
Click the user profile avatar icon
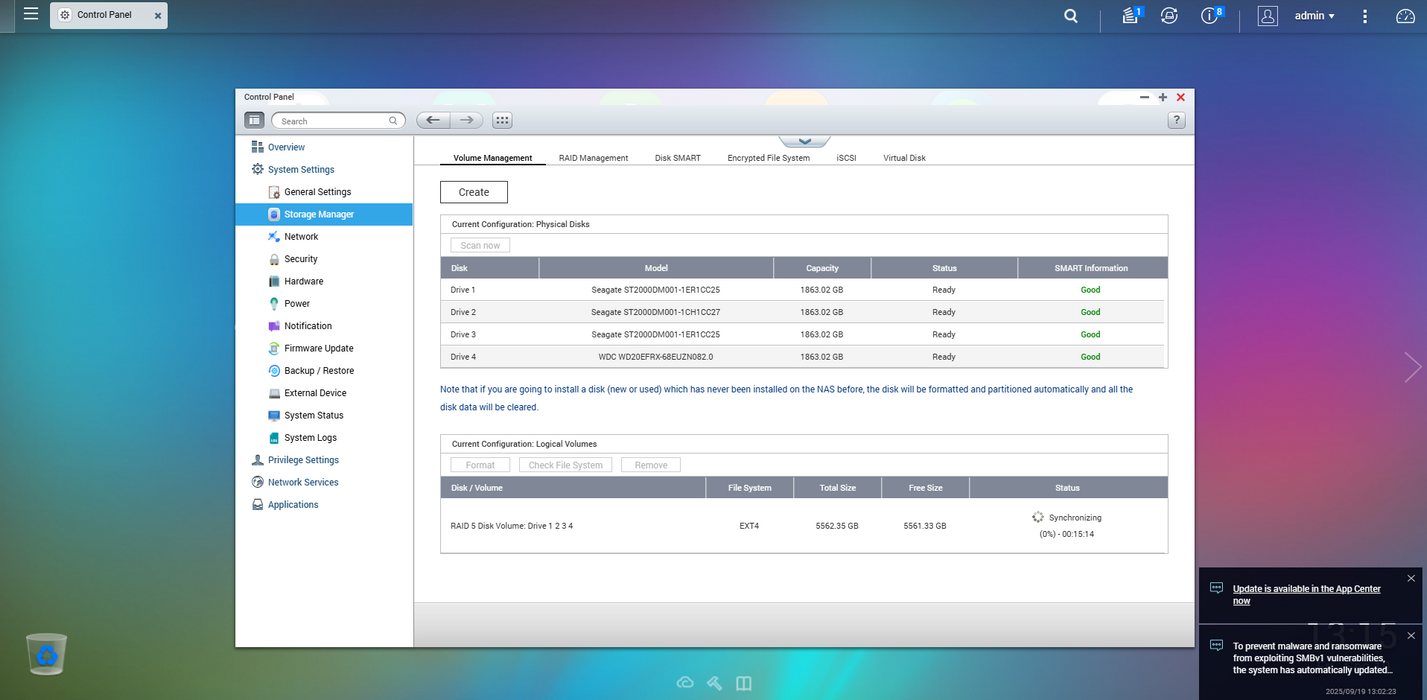(x=1267, y=16)
